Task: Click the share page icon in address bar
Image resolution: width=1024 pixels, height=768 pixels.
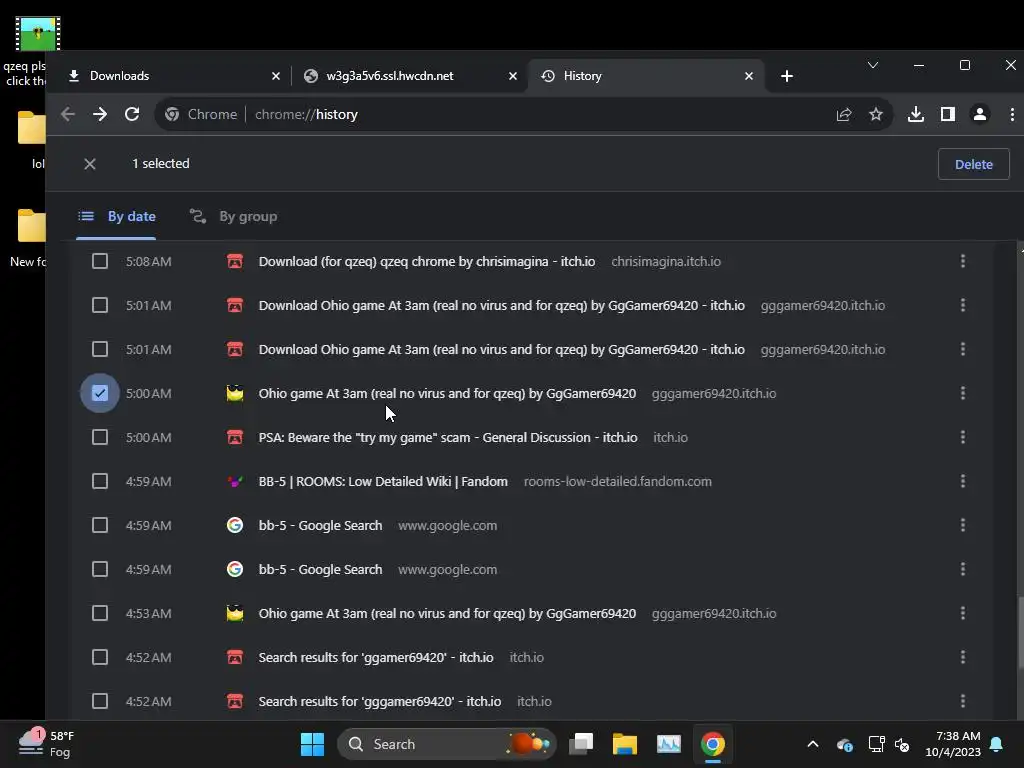Action: (x=844, y=114)
